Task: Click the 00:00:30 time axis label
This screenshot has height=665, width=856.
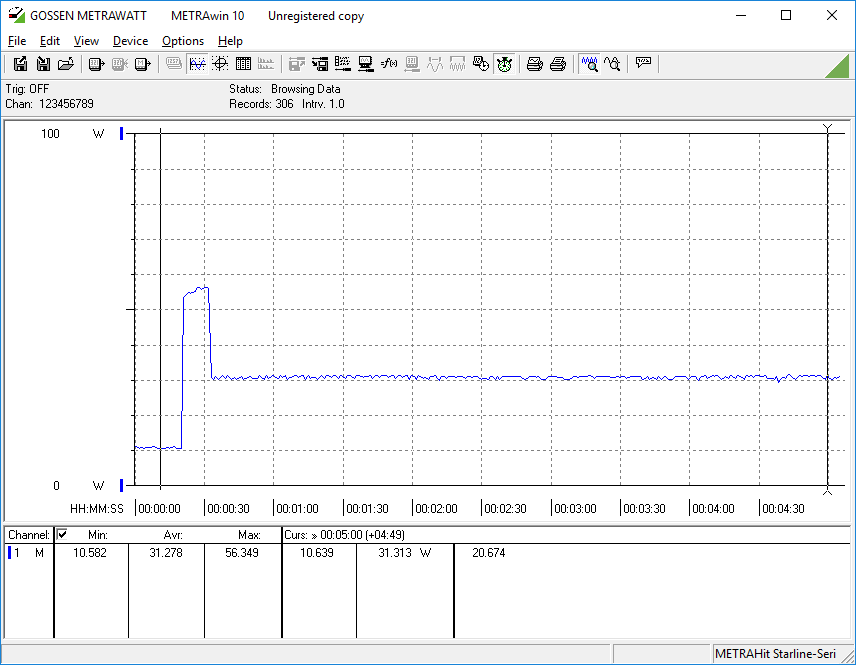Action: point(228,508)
